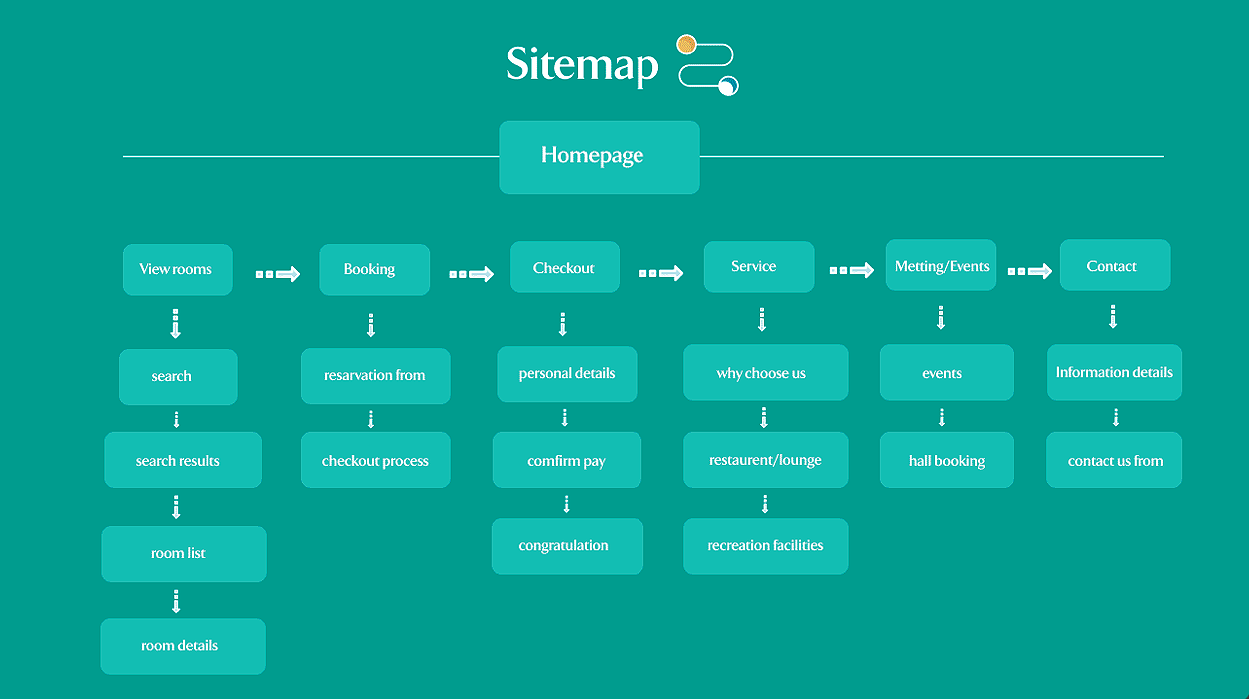This screenshot has width=1249, height=699.
Task: Click the arrow between Metting/Events and Contact
Action: pos(1029,270)
